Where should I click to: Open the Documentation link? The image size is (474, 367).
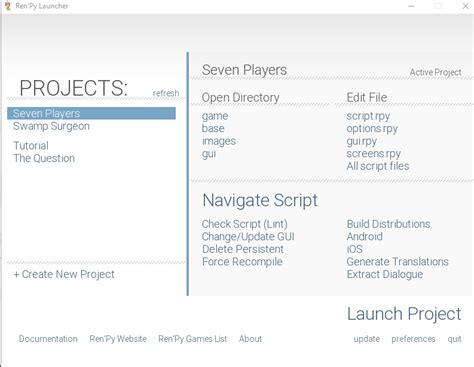48,339
